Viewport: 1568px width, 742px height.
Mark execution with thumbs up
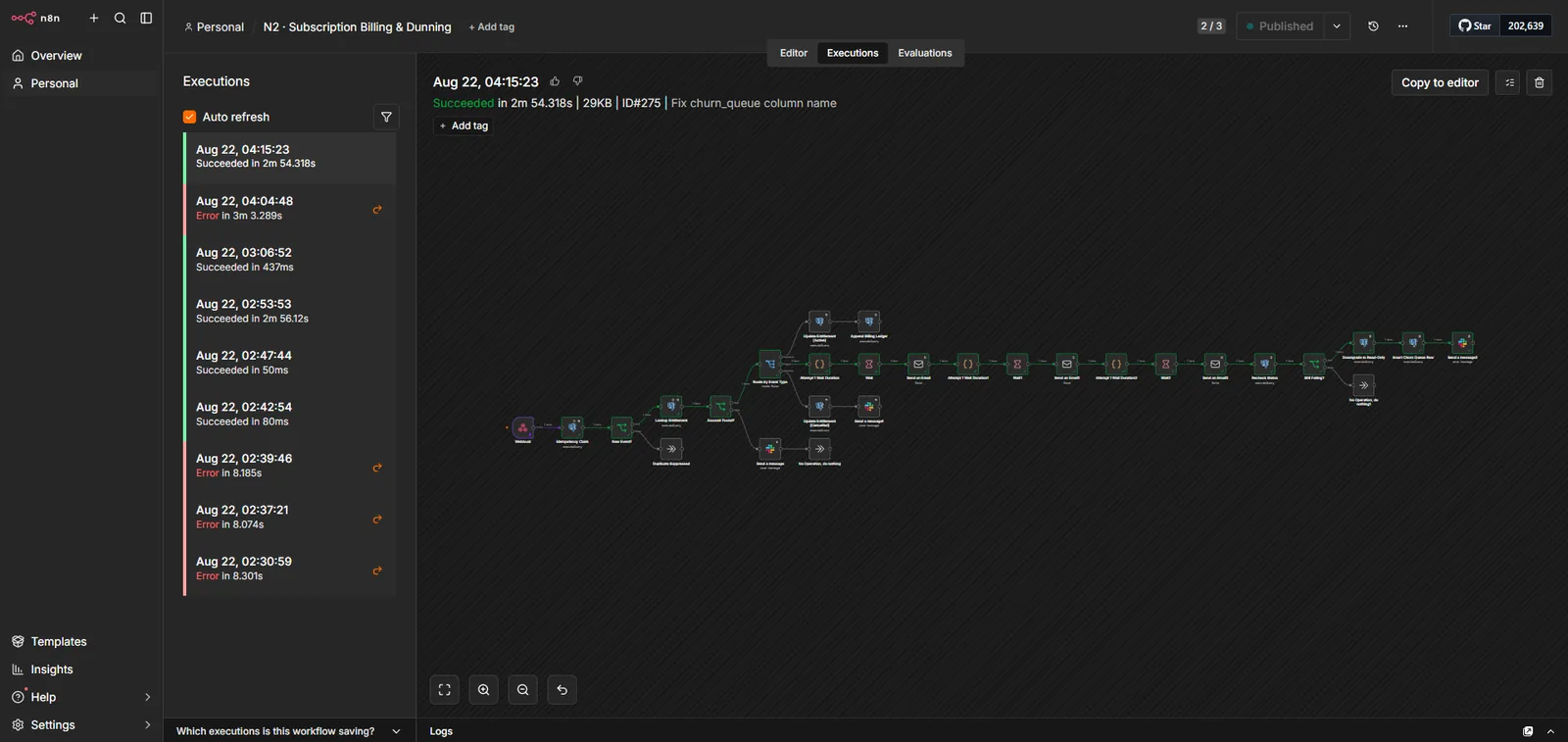pyautogui.click(x=555, y=81)
